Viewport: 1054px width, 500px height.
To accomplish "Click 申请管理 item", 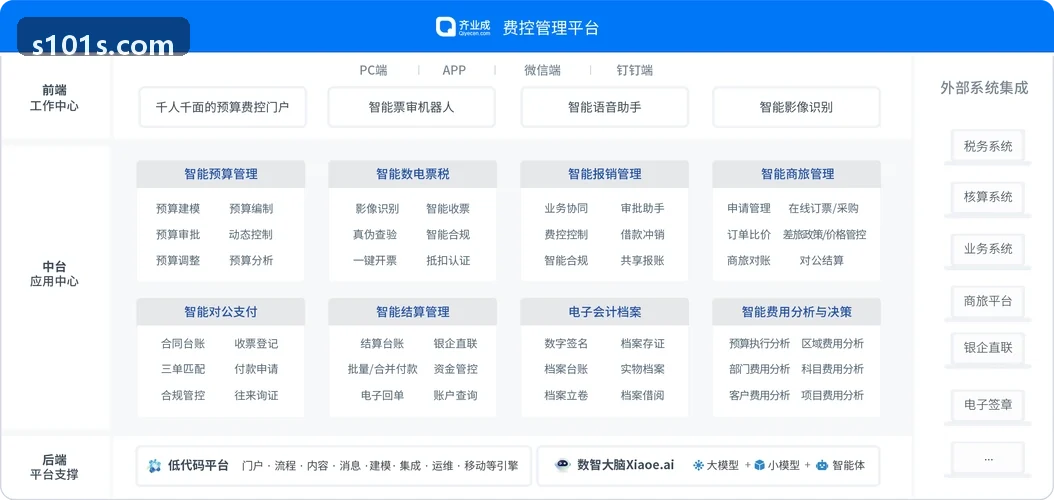I will 749,208.
